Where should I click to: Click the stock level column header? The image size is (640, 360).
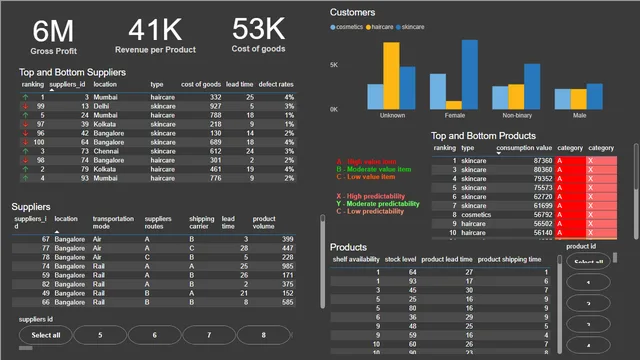pos(400,260)
